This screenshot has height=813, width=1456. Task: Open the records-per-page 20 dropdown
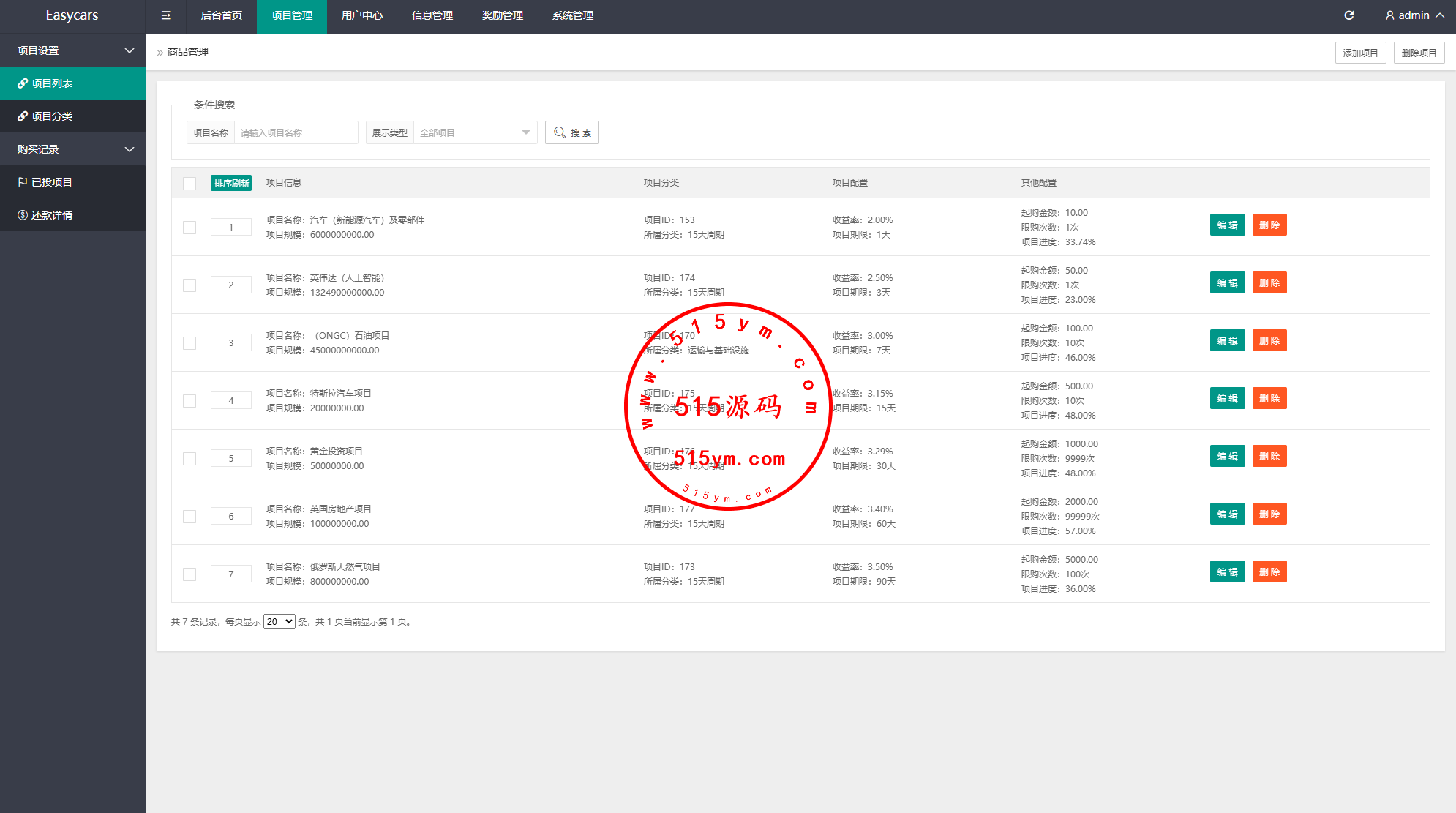(x=279, y=621)
